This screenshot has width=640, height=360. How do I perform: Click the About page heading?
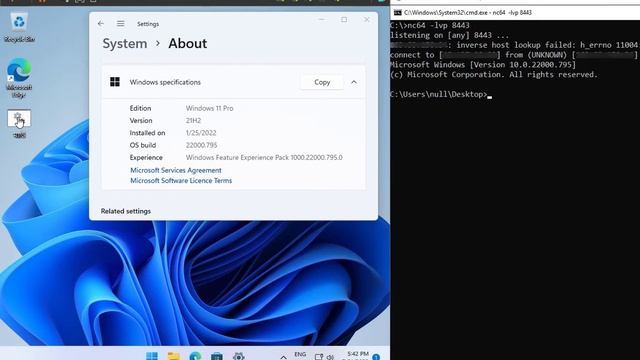coord(187,43)
